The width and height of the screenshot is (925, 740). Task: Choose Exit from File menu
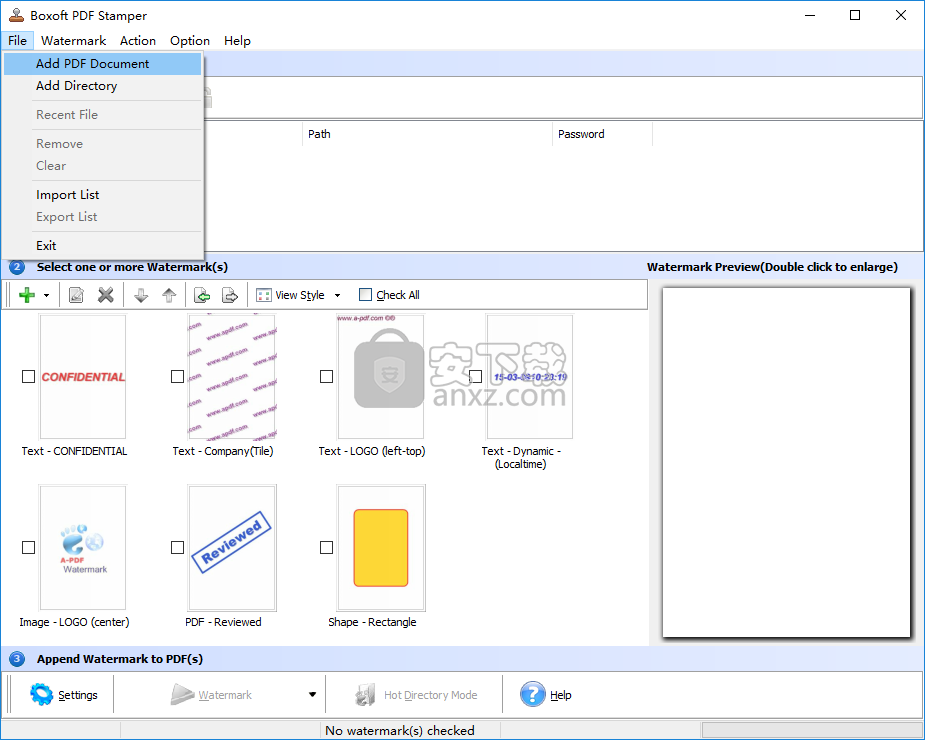coord(103,245)
